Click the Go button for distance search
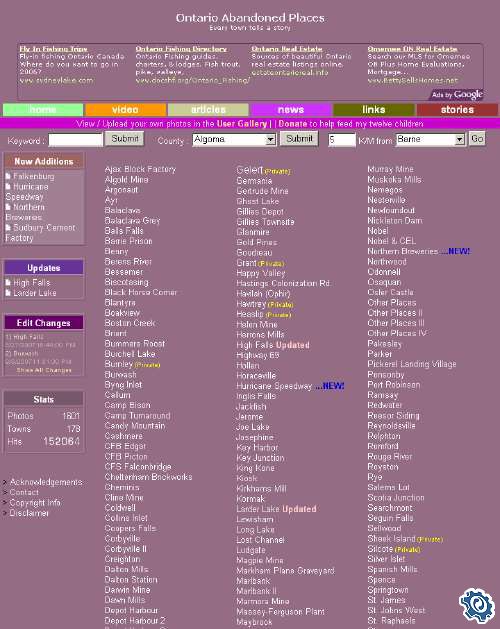 tap(477, 139)
